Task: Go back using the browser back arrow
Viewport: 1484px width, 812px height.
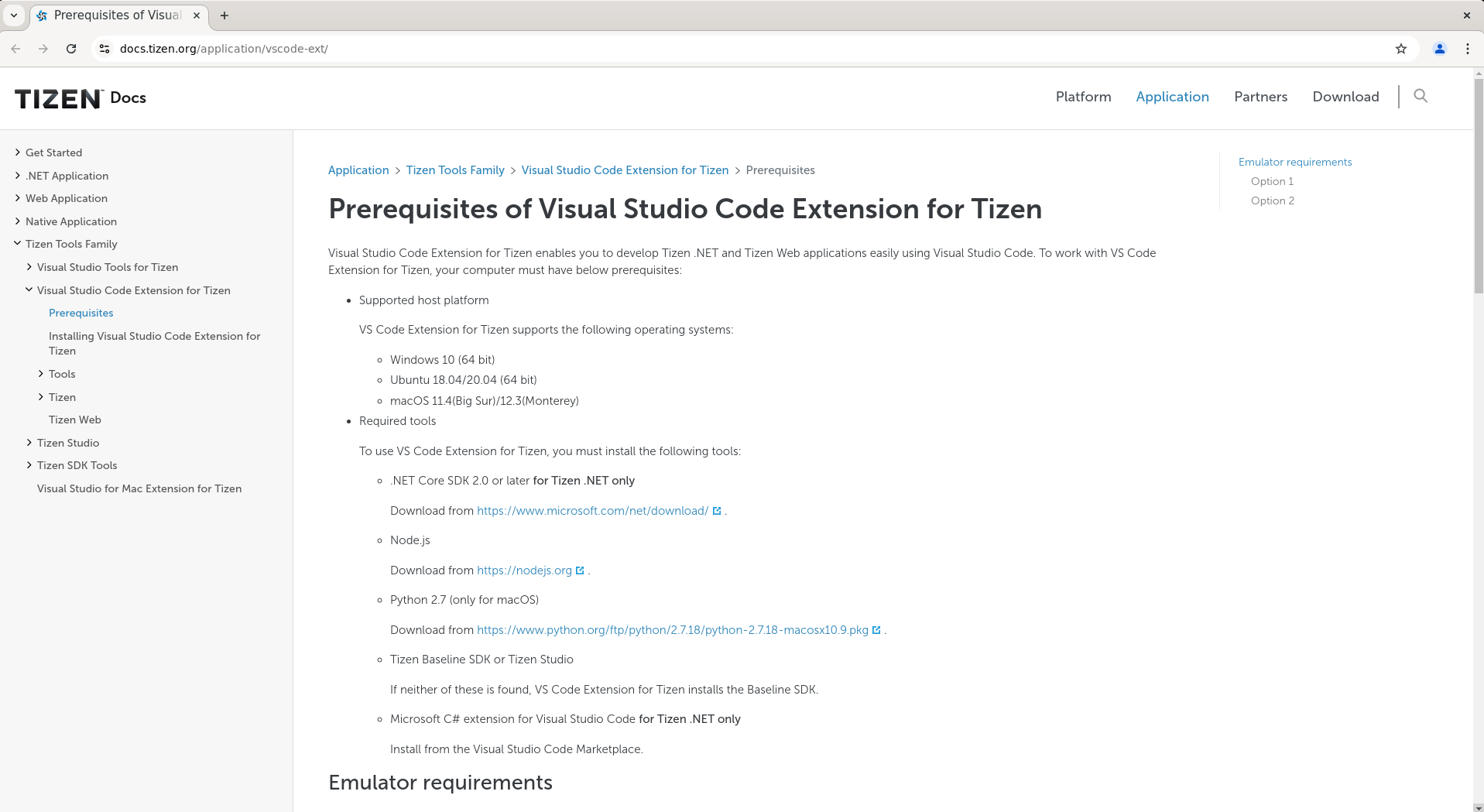Action: (15, 49)
